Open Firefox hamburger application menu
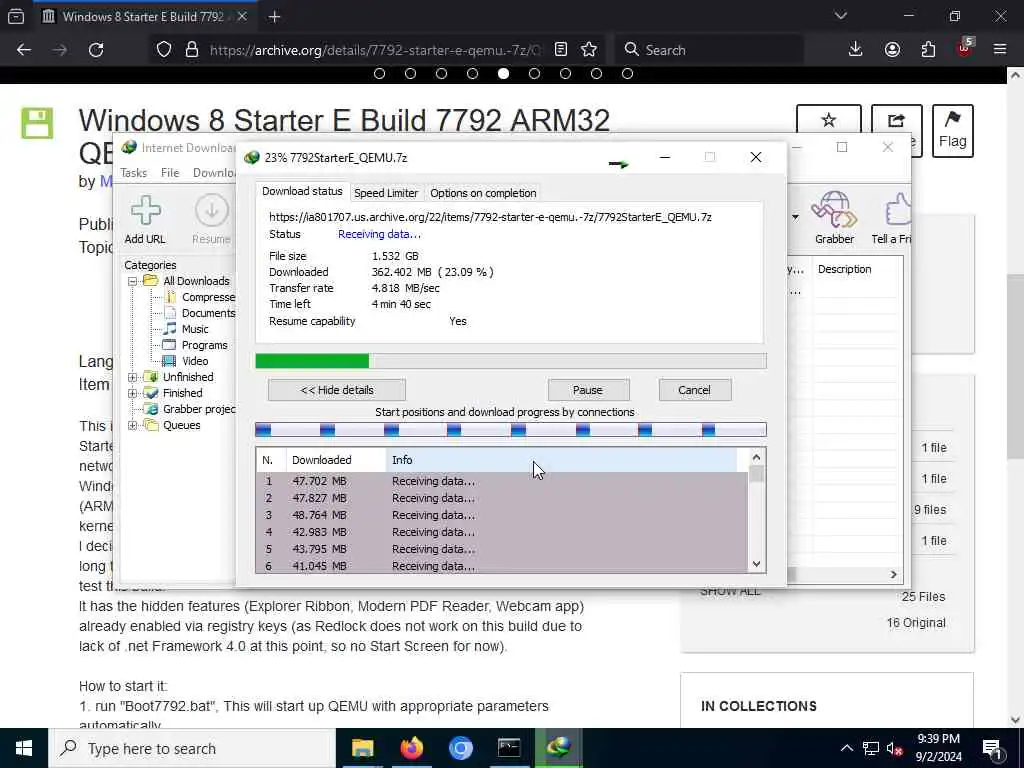 [1000, 50]
